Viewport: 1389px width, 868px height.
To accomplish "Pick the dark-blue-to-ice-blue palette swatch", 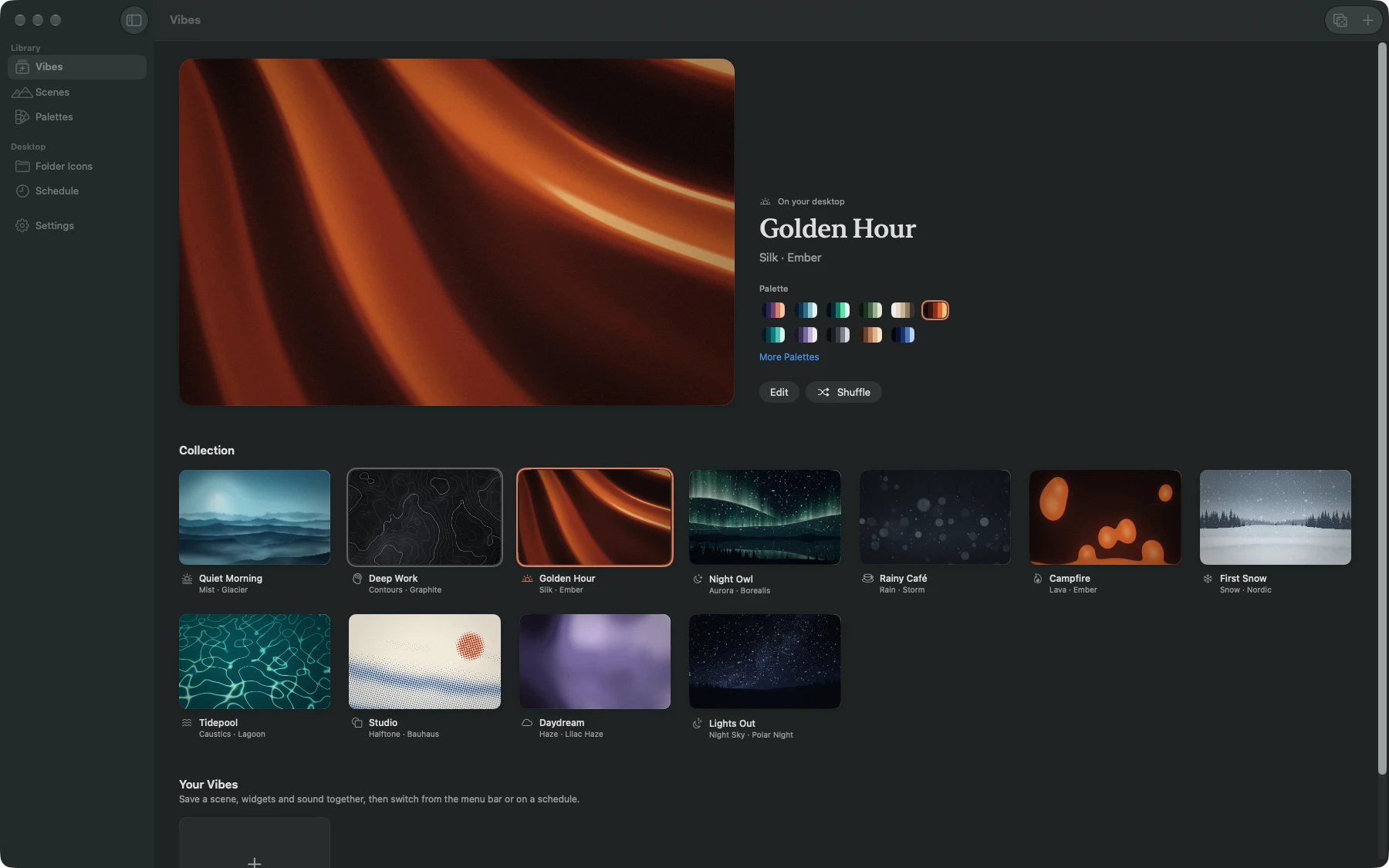I will pos(806,310).
